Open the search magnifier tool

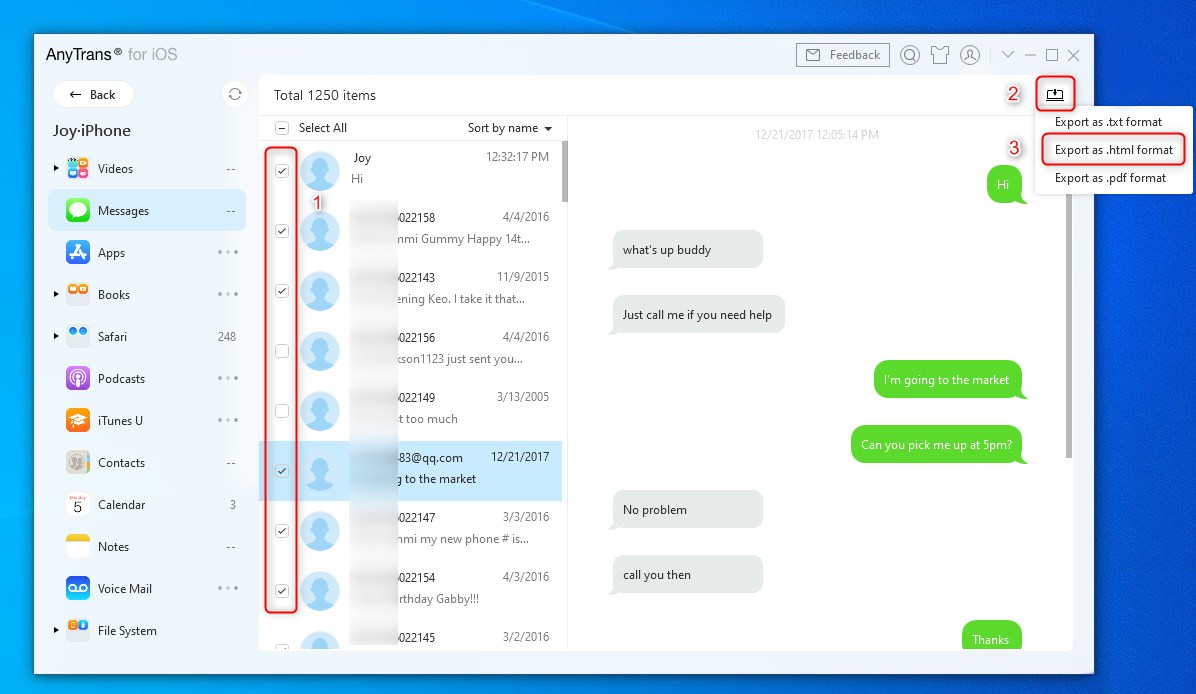pos(909,55)
